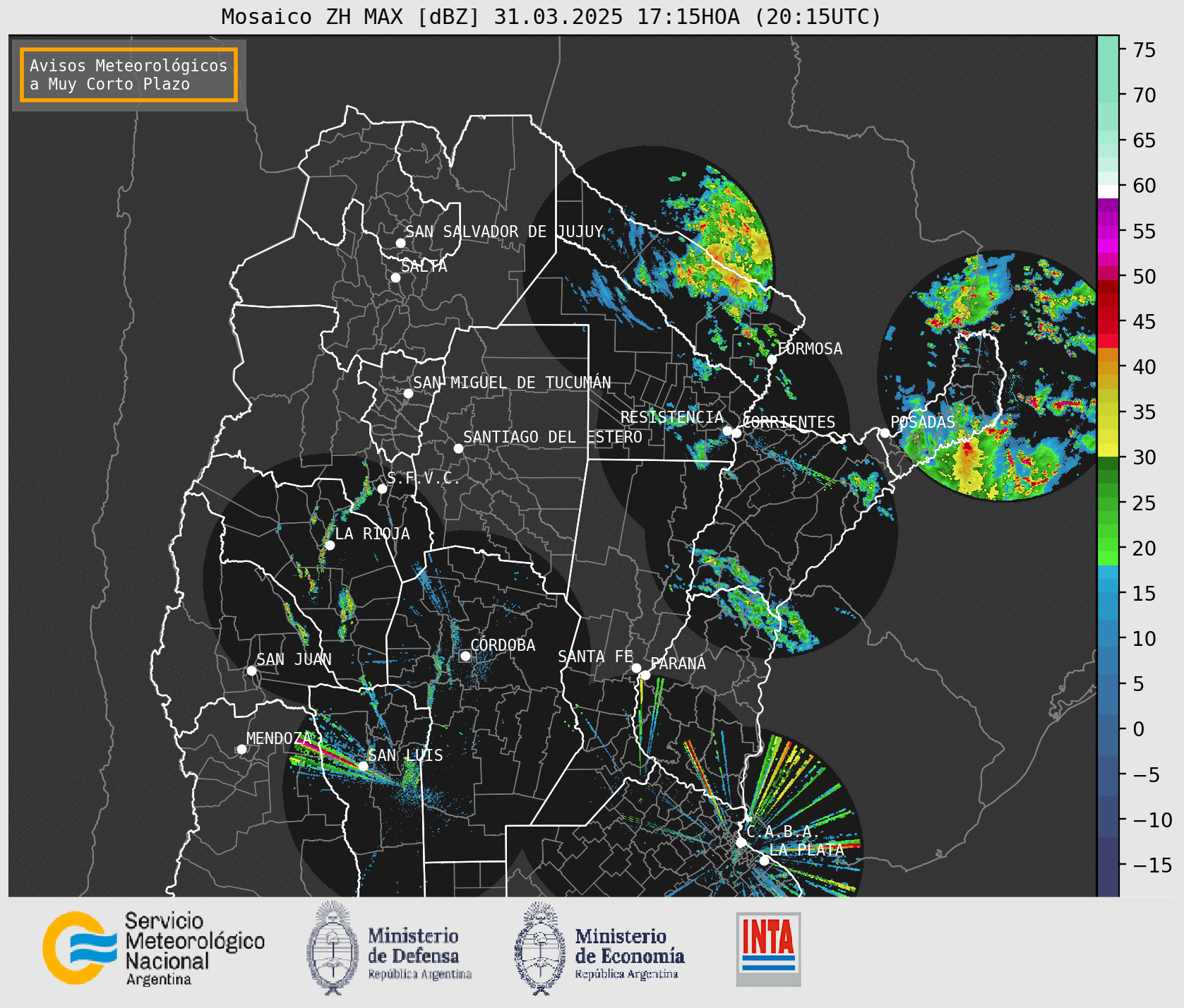Select the Santa Fe city marker
Viewport: 1184px width, 1008px height.
coord(636,668)
